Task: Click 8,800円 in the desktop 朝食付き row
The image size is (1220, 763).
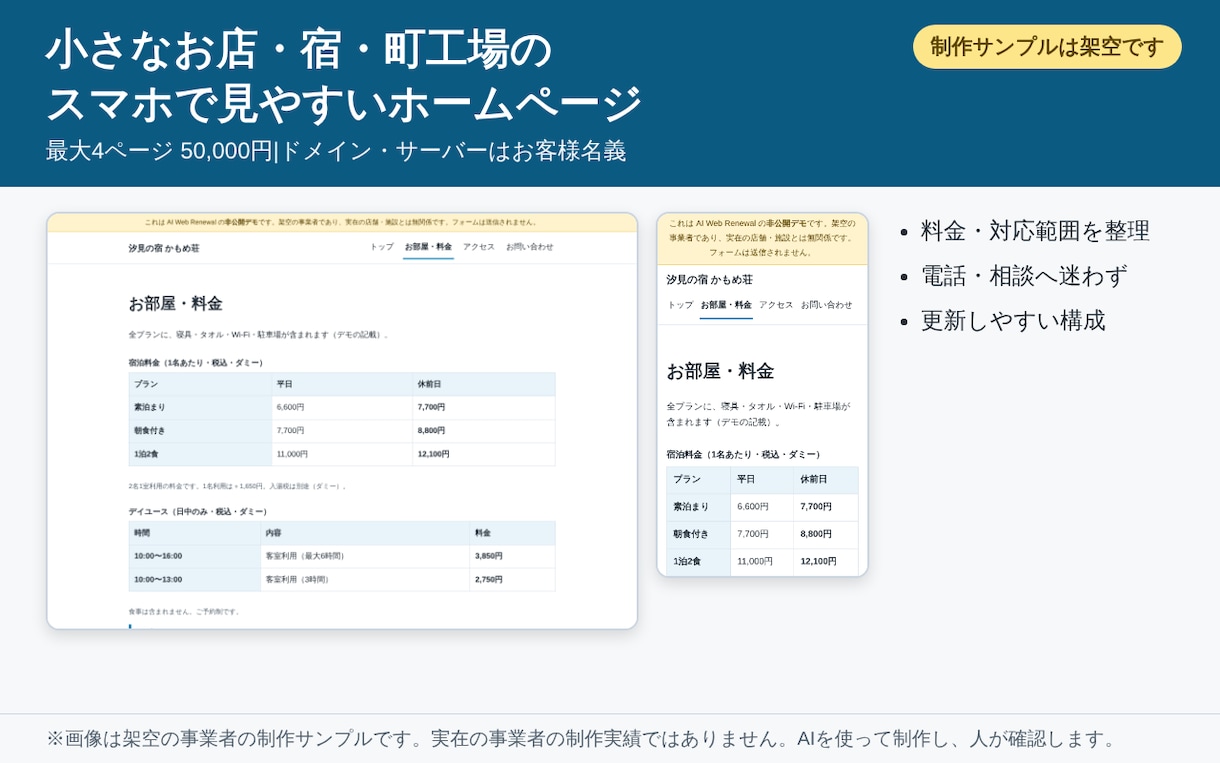Action: (x=431, y=430)
